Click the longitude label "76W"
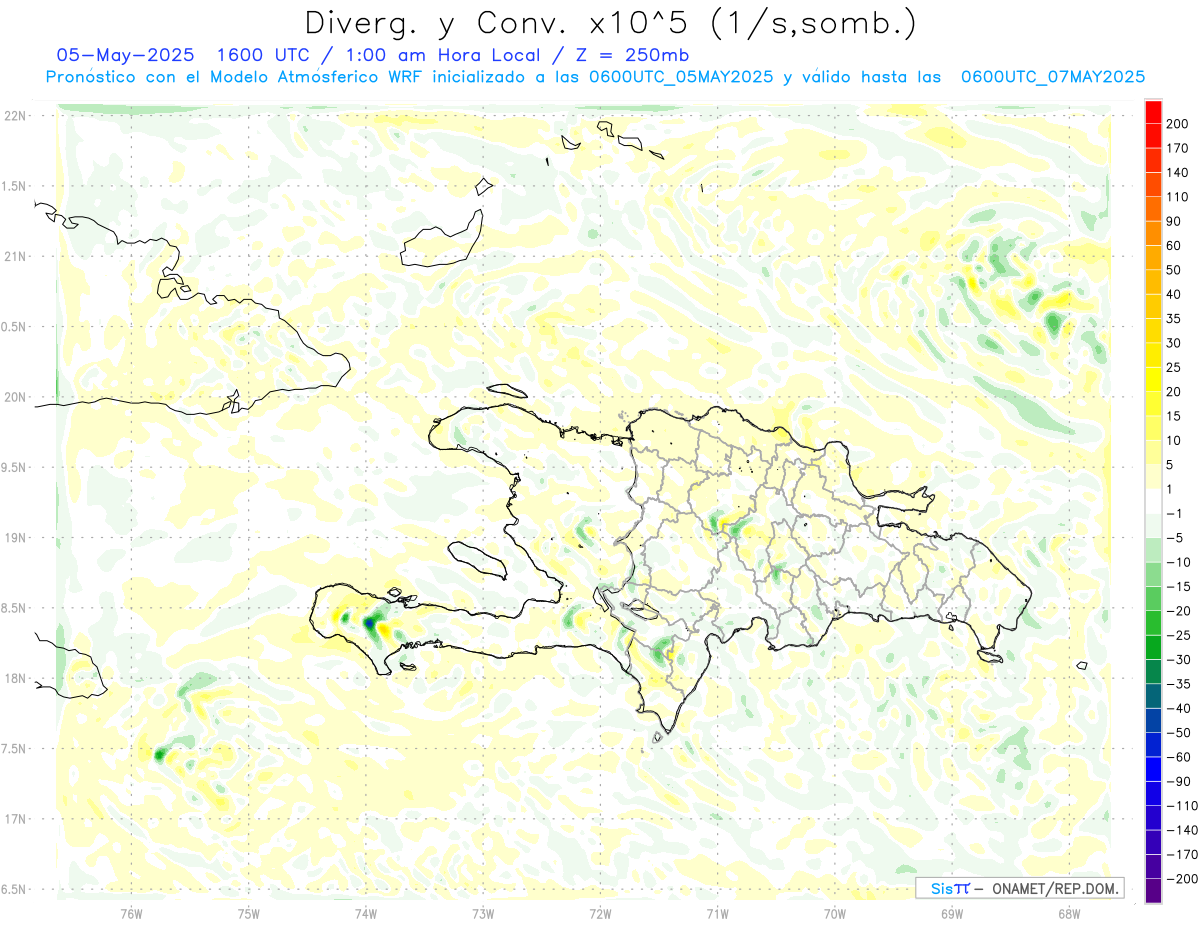This screenshot has height=927, width=1200. (x=132, y=913)
